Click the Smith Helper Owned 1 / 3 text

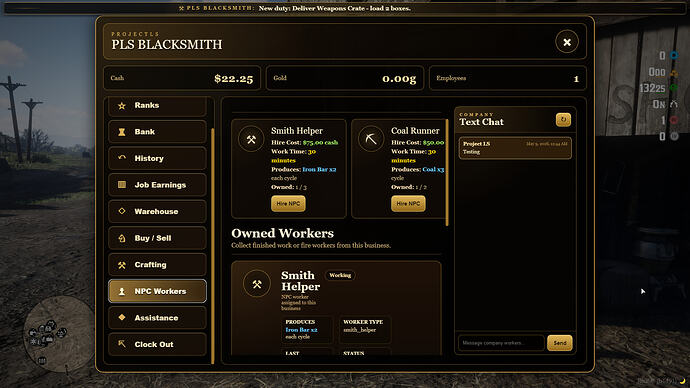point(289,187)
